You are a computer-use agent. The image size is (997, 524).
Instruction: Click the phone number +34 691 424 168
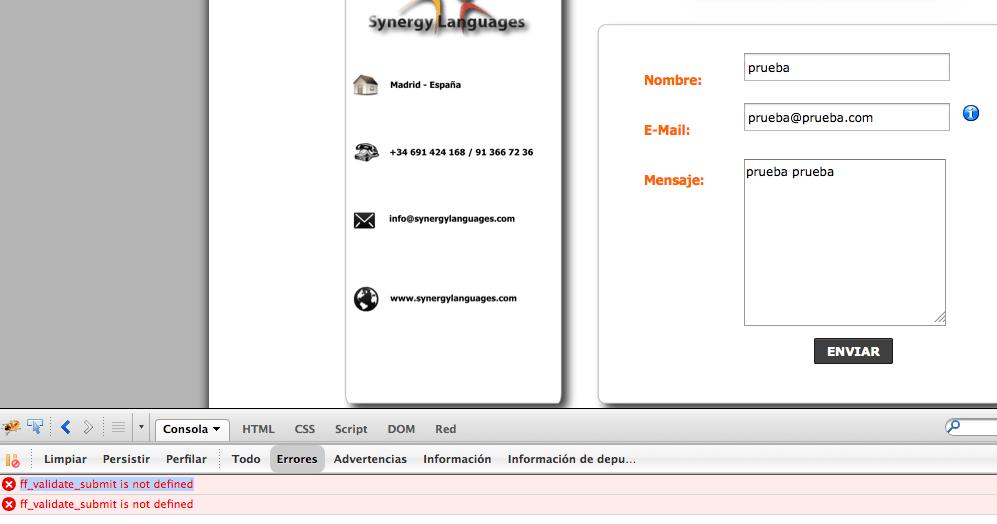point(427,152)
